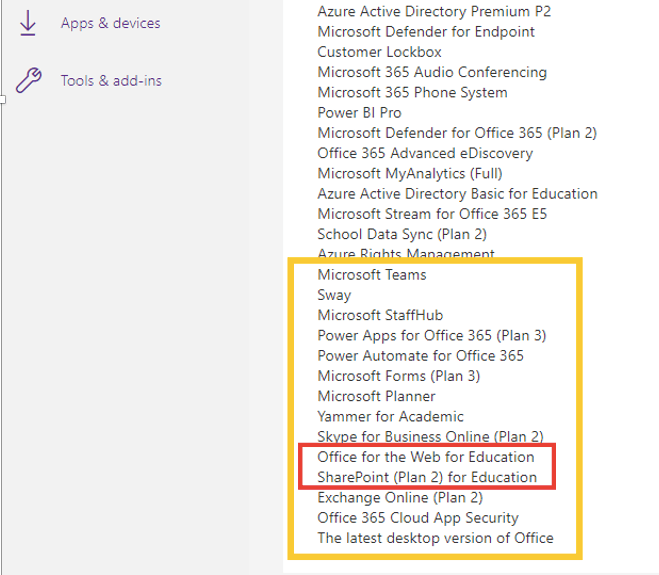Open the Apps & devices link
Viewport: 659px width, 575px height.
(x=111, y=23)
